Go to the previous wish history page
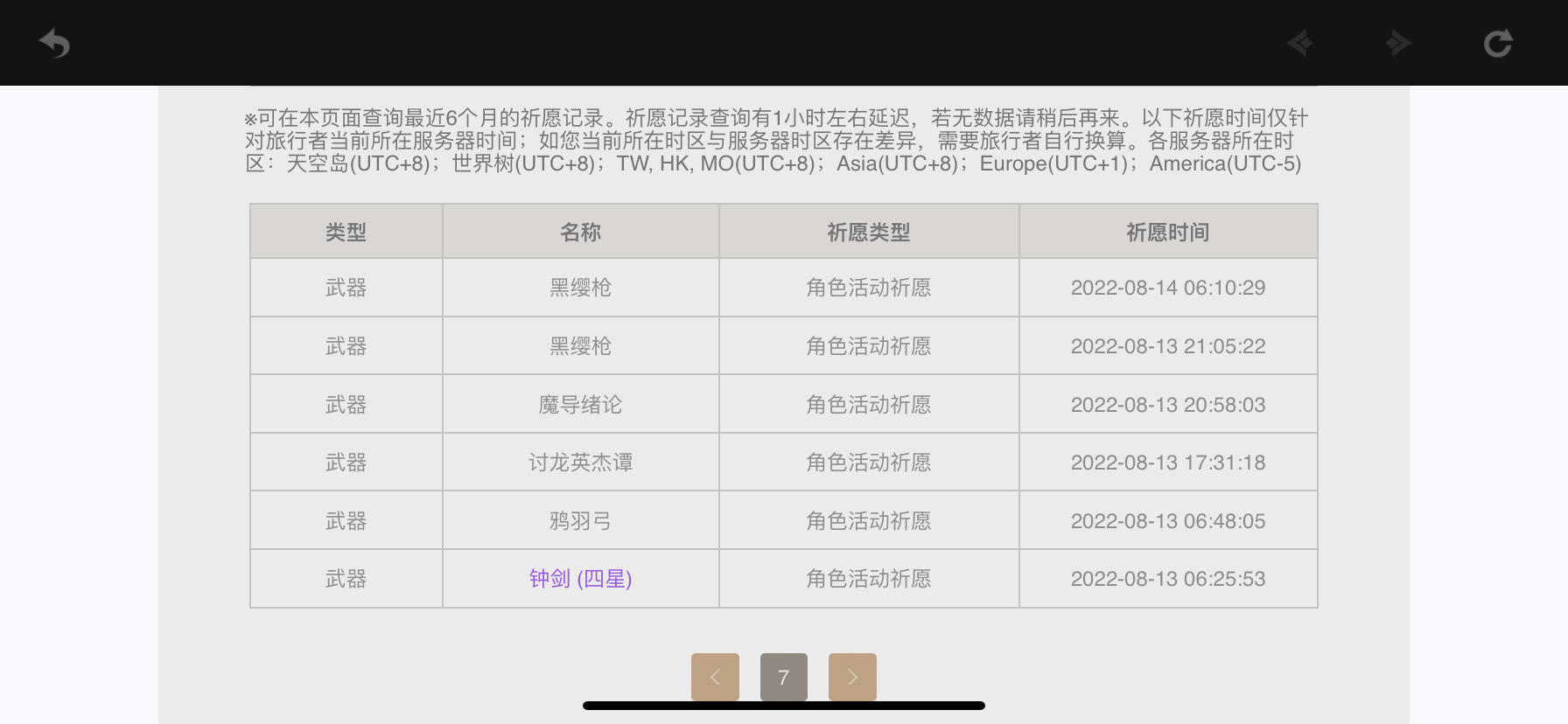1568x724 pixels. (715, 677)
